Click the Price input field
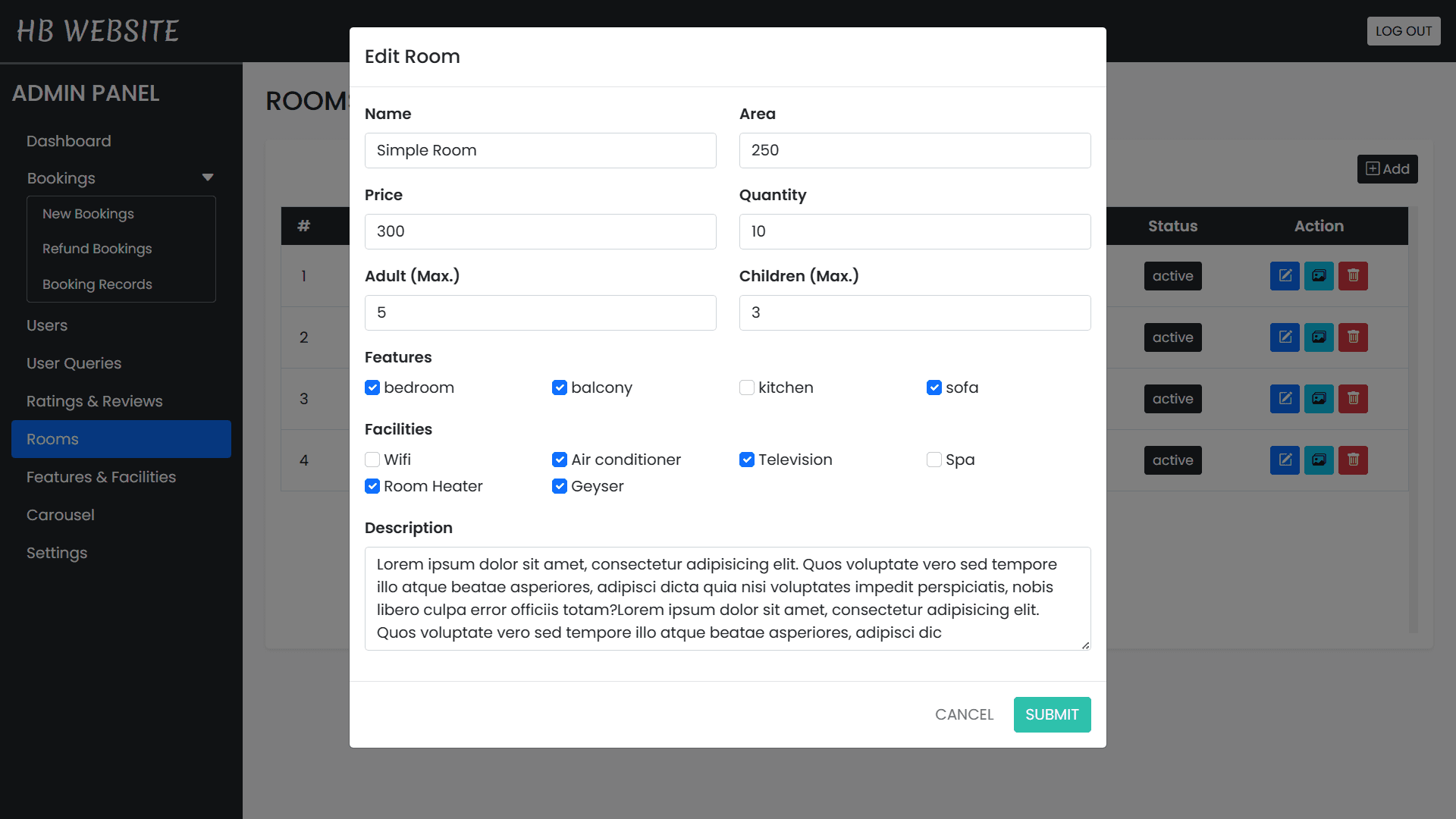Screen dimensions: 1456x819 (x=540, y=231)
